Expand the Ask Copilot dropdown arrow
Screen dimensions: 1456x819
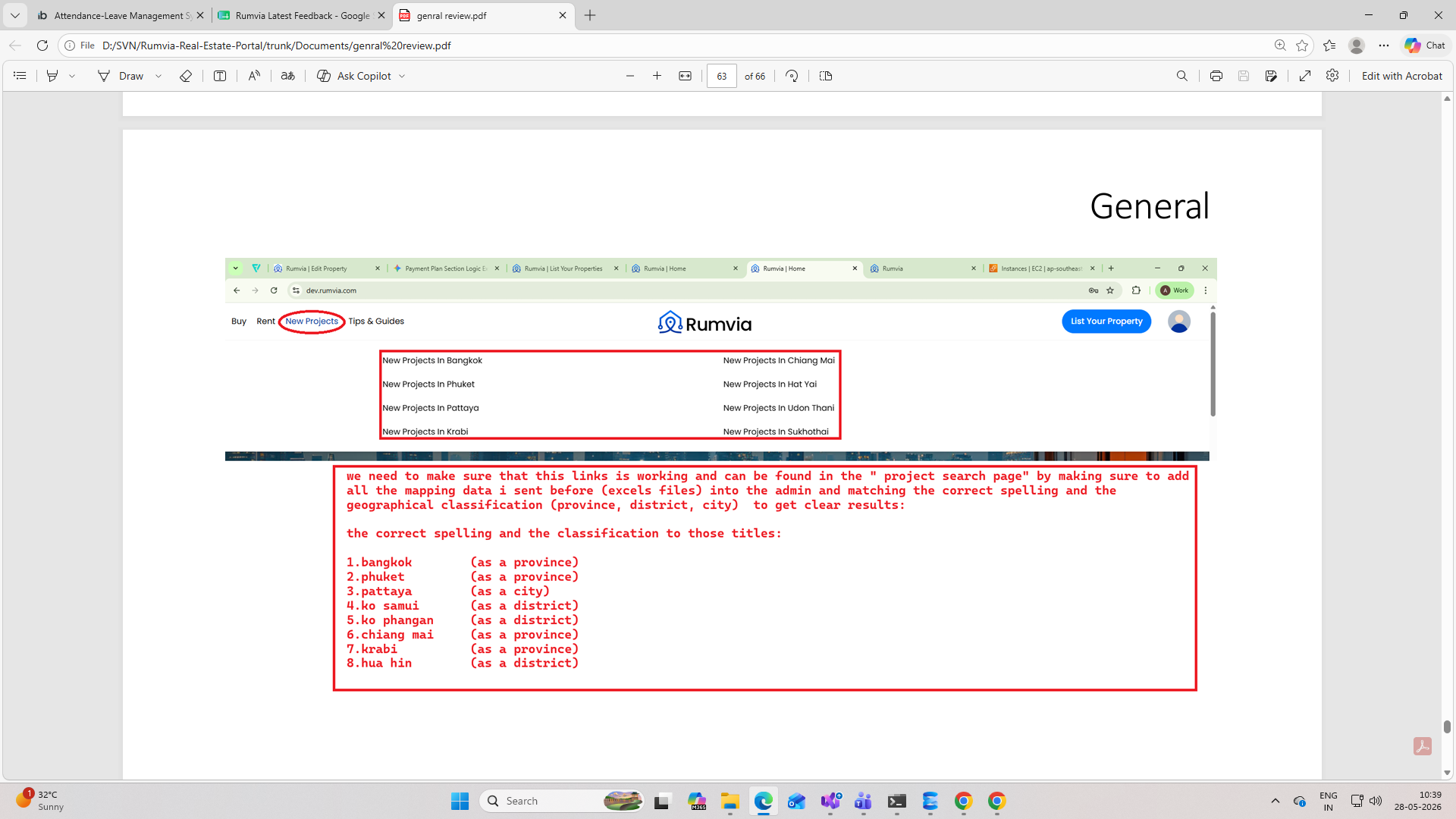pyautogui.click(x=402, y=76)
